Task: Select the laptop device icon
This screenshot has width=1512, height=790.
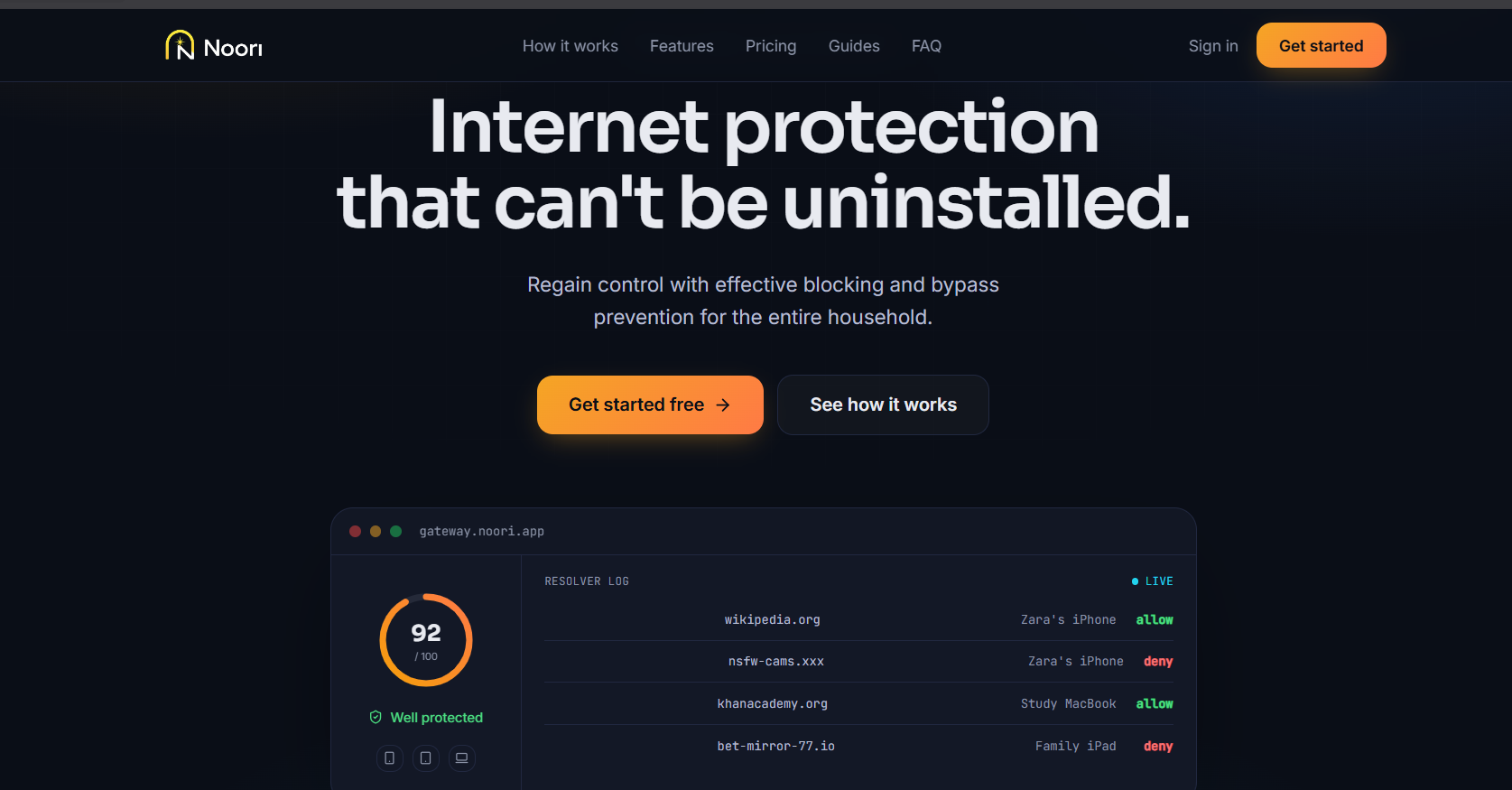Action: pos(462,757)
